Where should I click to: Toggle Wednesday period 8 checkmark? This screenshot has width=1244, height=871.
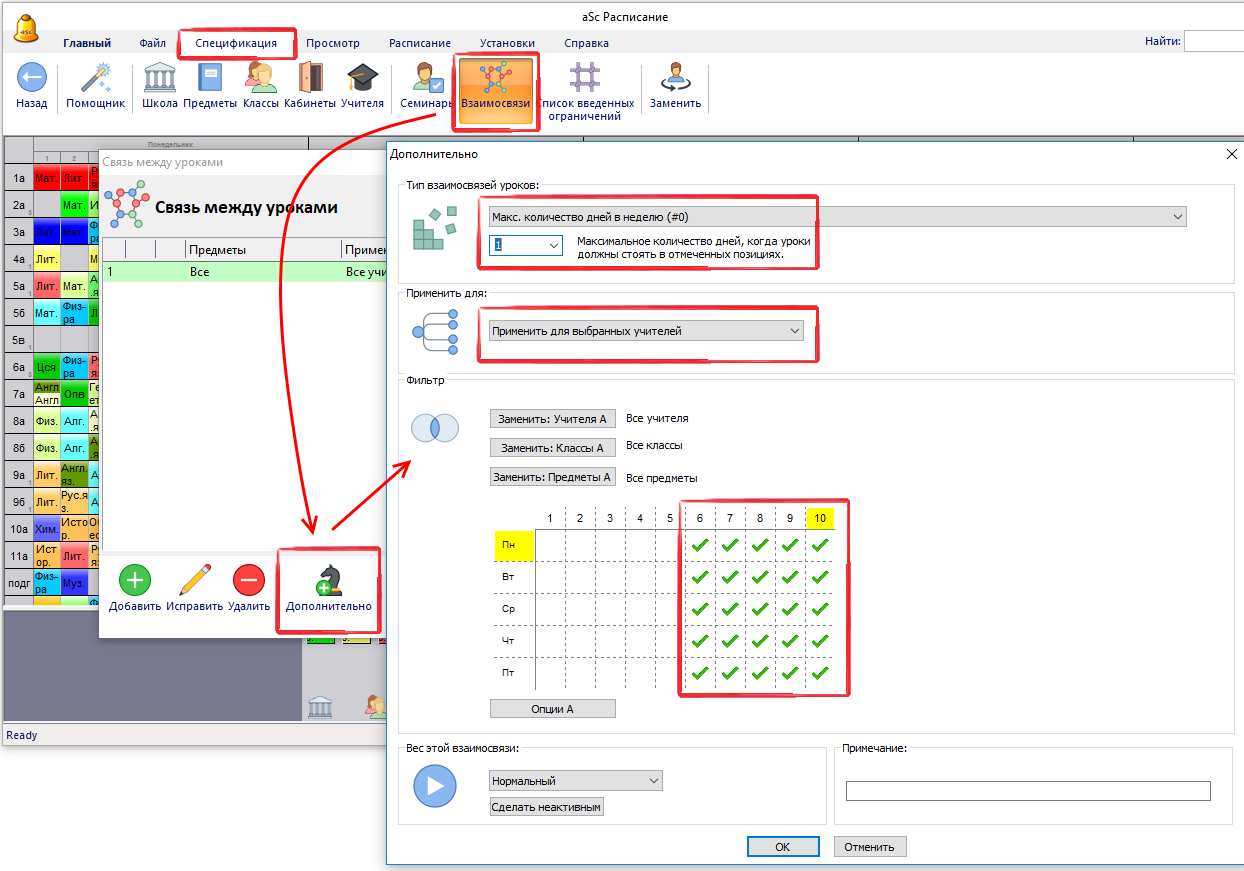(x=760, y=609)
